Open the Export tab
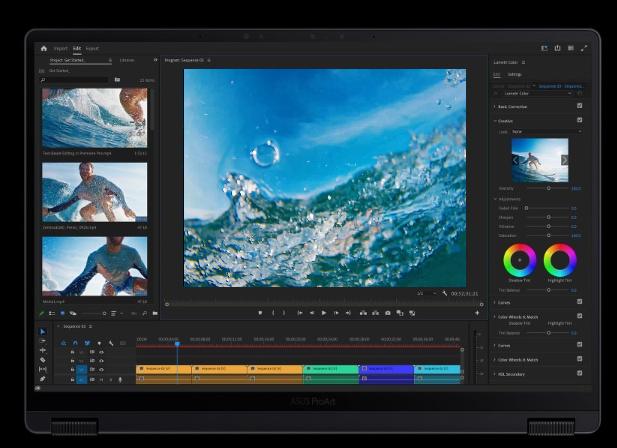Image resolution: width=617 pixels, height=448 pixels. click(x=92, y=48)
